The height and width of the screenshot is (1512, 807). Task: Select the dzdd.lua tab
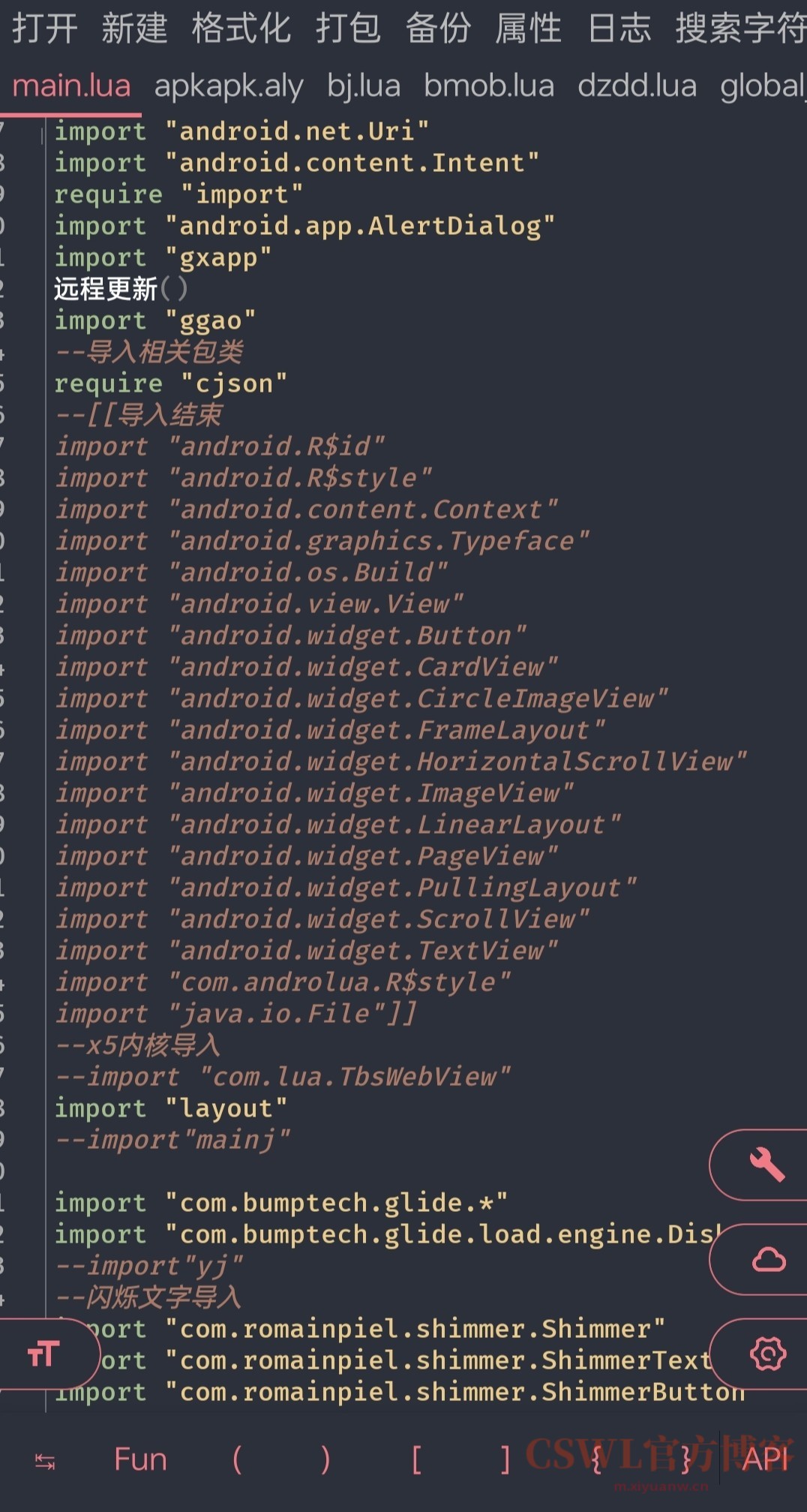[x=637, y=87]
